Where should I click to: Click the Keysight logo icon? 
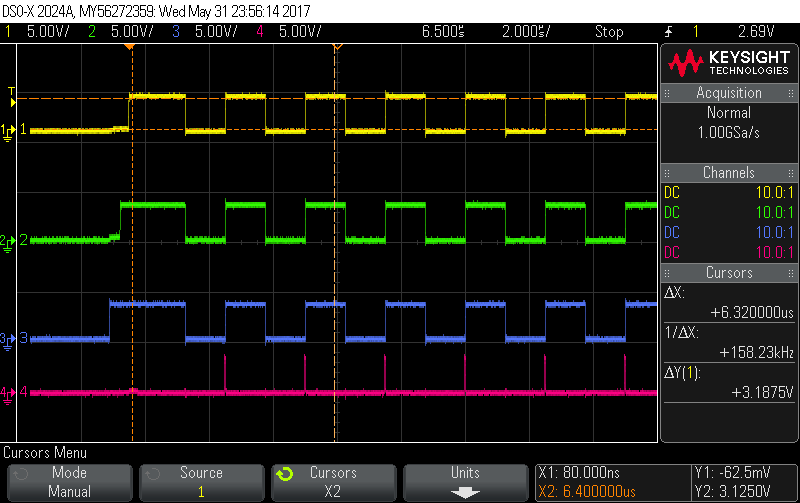686,63
